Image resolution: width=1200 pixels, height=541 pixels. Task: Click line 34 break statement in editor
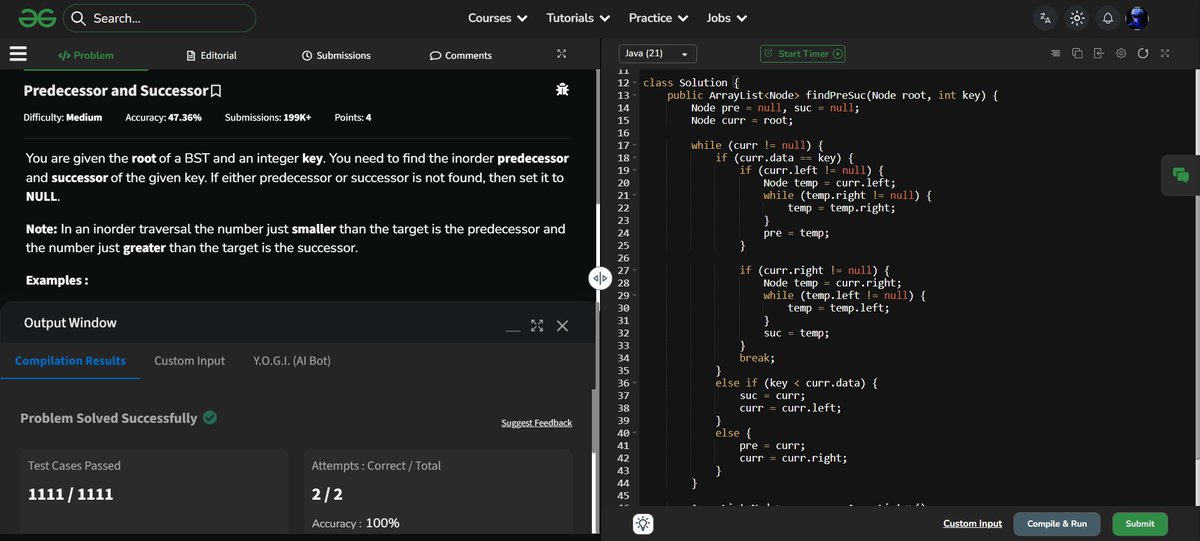click(x=757, y=358)
